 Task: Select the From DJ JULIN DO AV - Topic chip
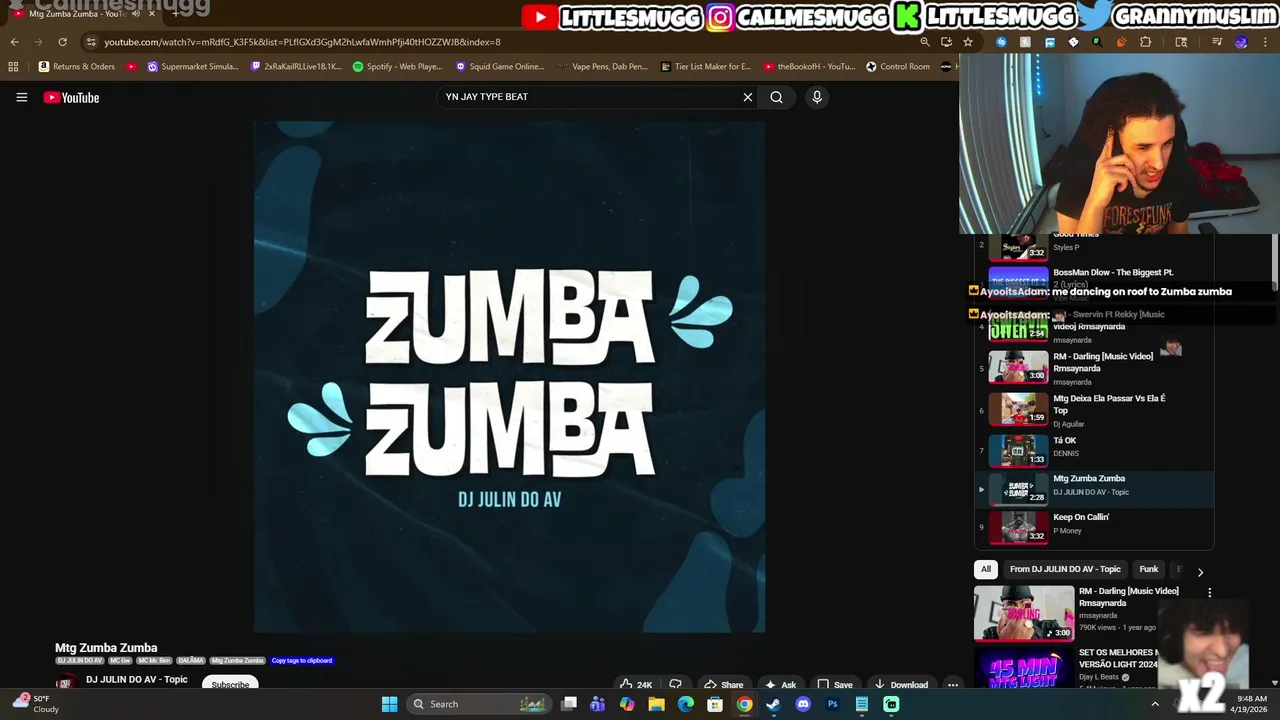tap(1065, 569)
